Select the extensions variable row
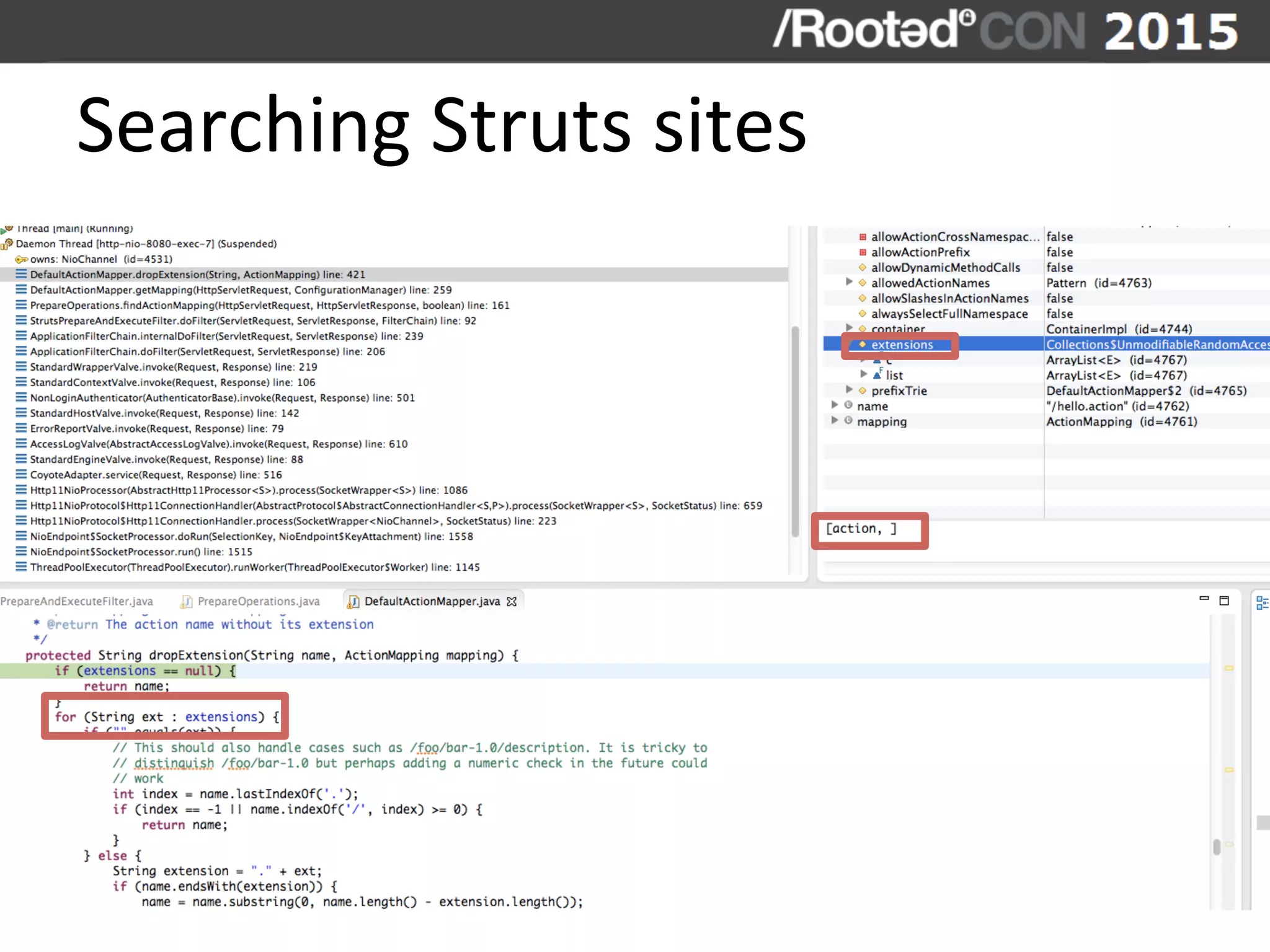 tap(1046, 345)
